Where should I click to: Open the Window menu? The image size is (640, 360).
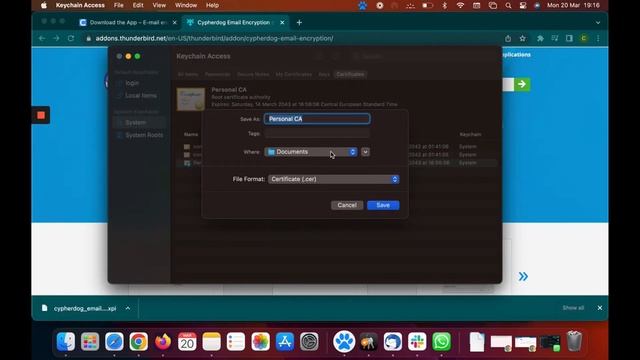[x=186, y=5]
